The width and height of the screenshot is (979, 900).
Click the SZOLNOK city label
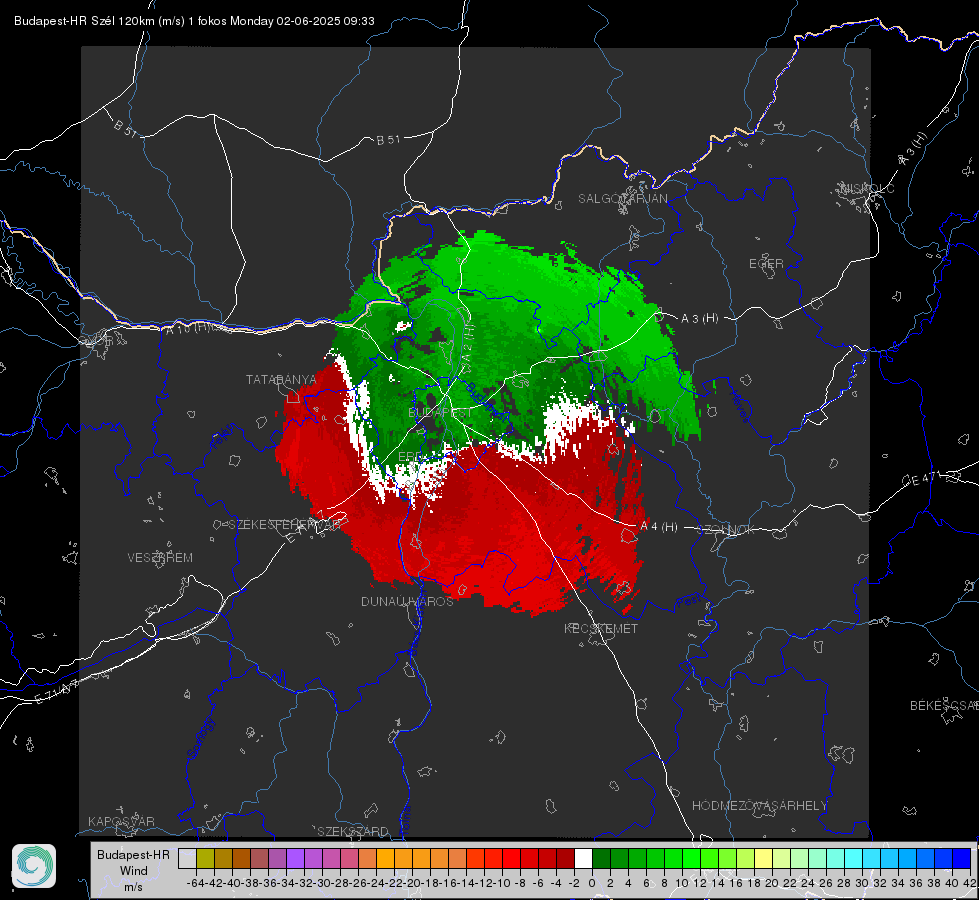tap(726, 530)
